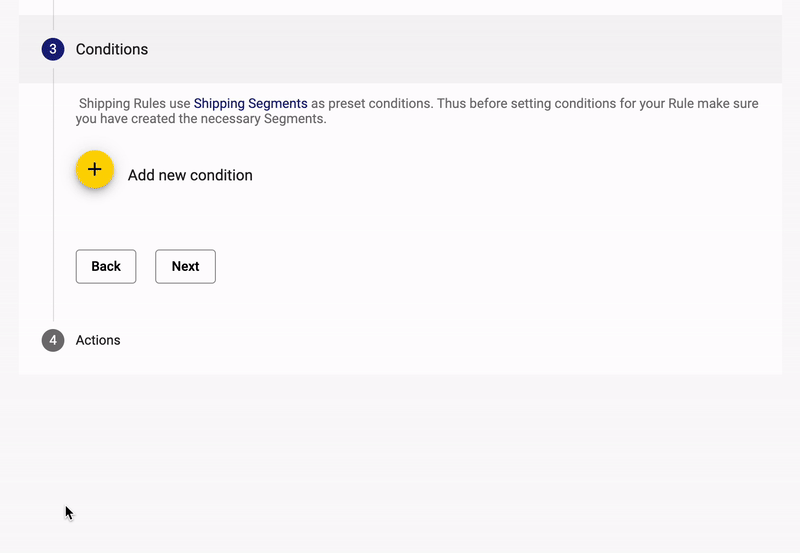Click the Shipping Rules description paragraph
800x553 pixels.
[x=417, y=111]
